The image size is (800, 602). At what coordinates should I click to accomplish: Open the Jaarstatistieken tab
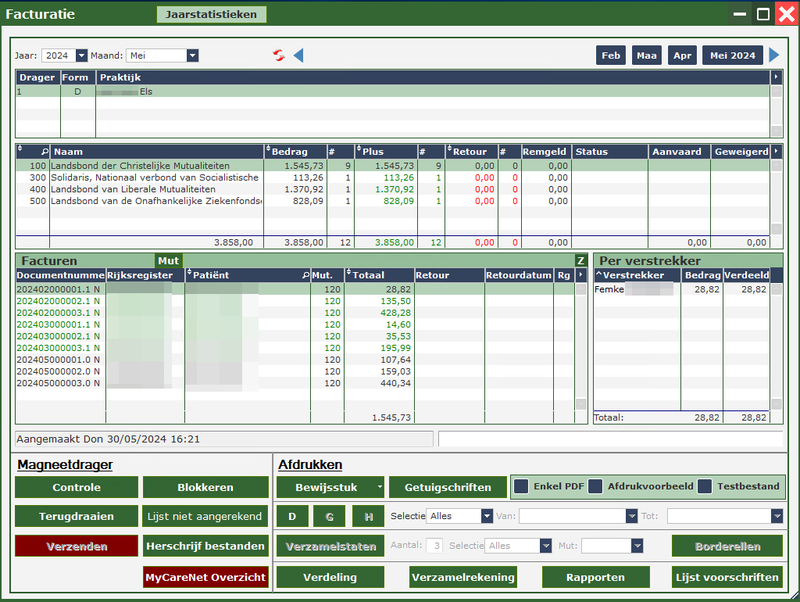coord(211,14)
